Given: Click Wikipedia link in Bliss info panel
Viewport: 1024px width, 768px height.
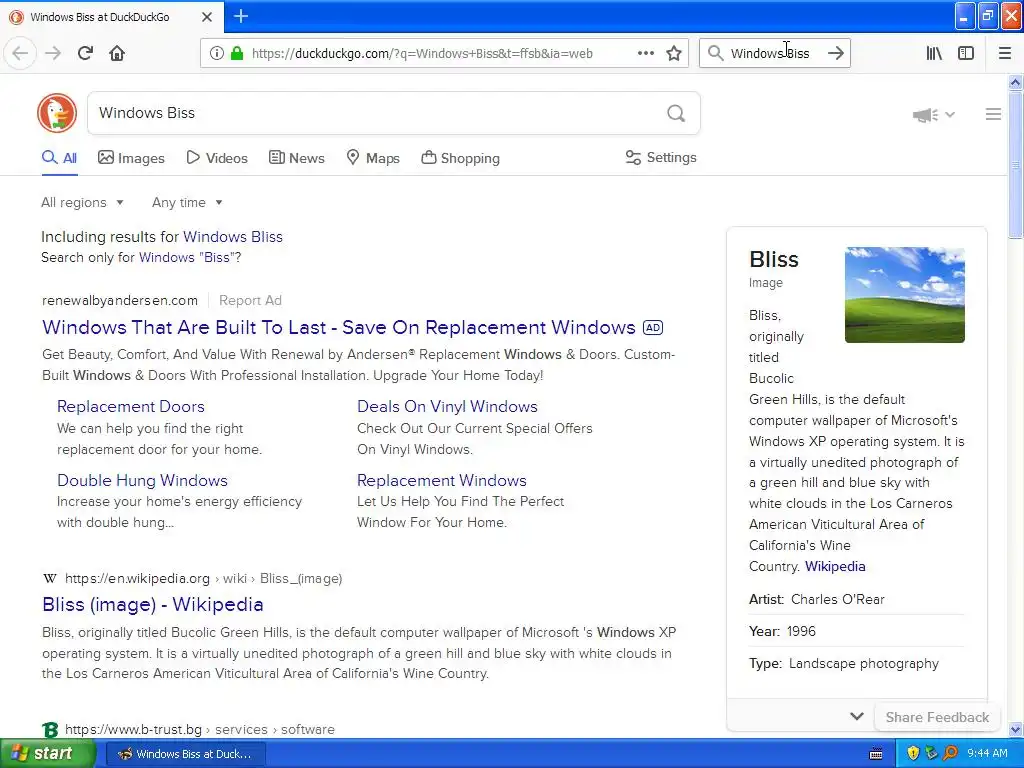Looking at the screenshot, I should coord(835,566).
